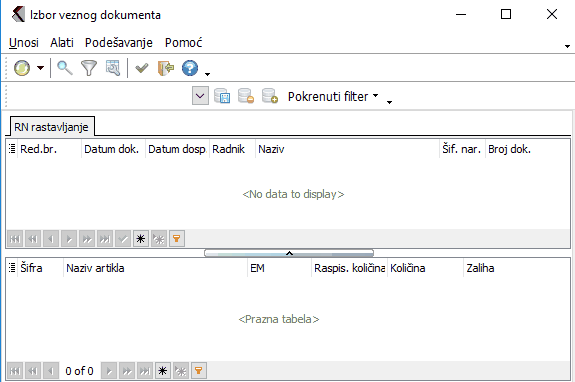Screen dimensions: 575x382
Task: Sort by Radnik column header
Action: pos(232,149)
